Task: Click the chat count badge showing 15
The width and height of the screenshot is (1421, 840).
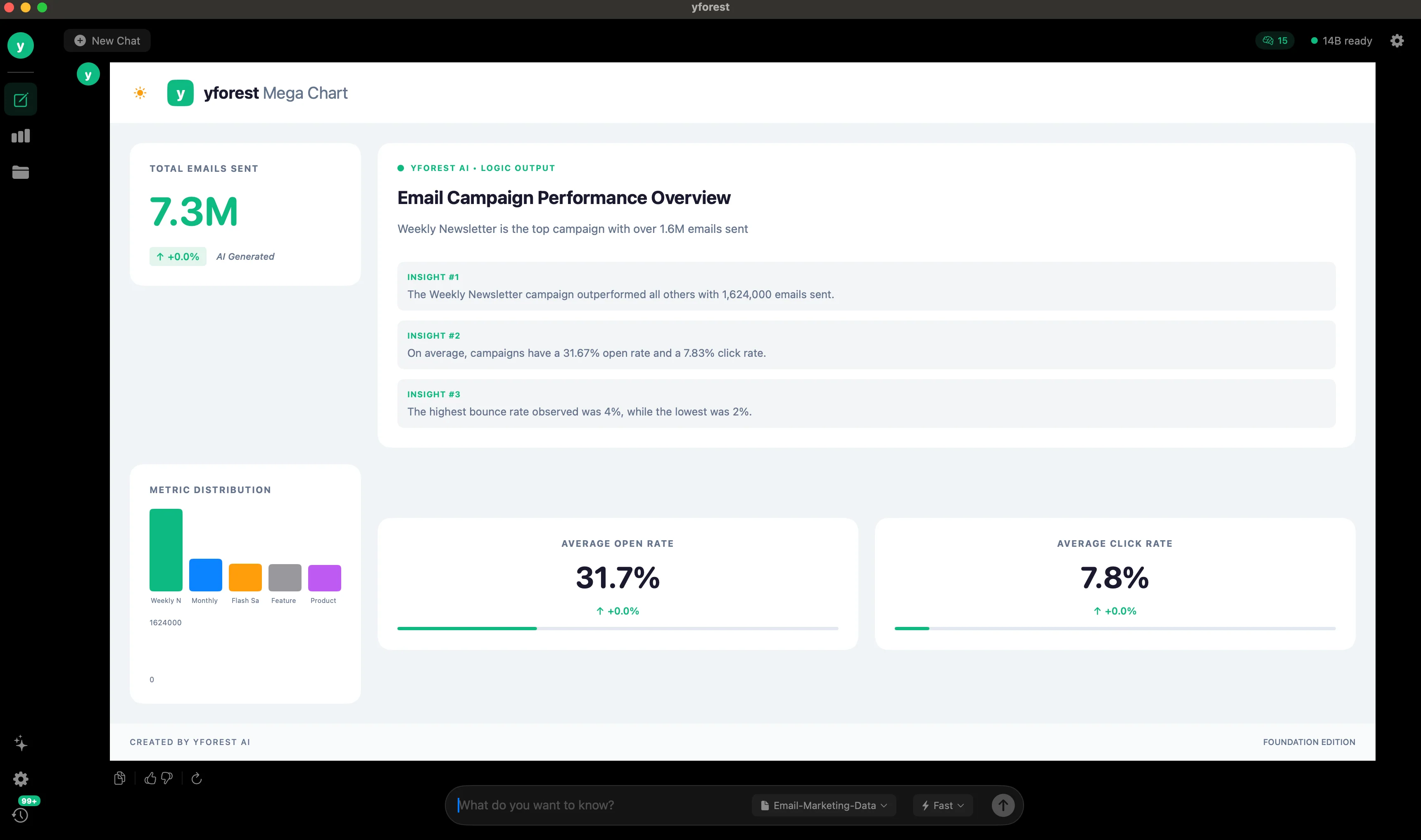Action: click(1274, 41)
